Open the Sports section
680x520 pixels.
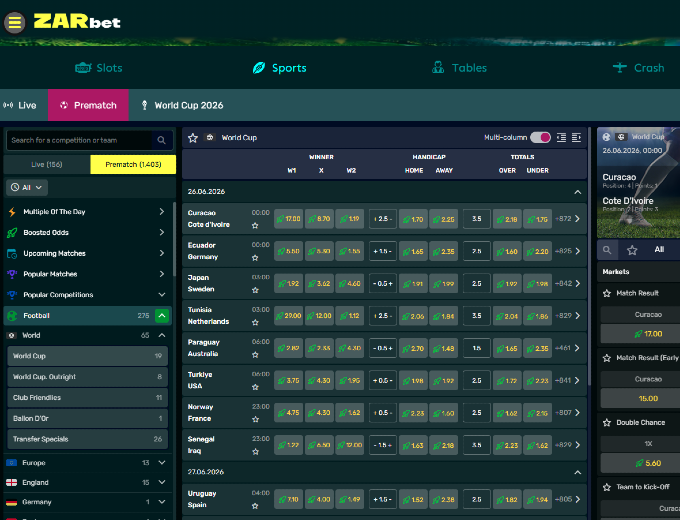coord(280,68)
